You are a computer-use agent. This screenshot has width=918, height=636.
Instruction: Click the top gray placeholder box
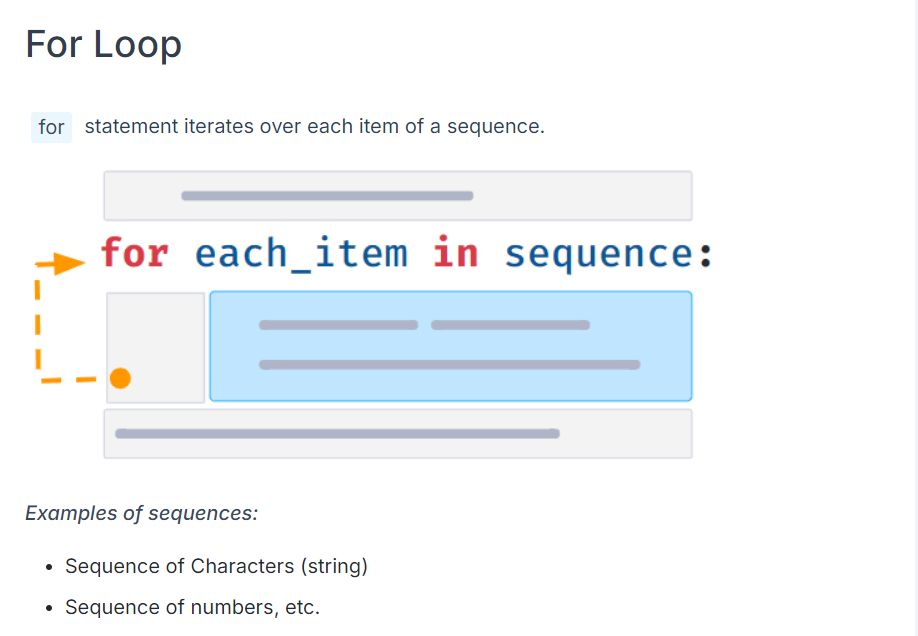click(x=398, y=196)
